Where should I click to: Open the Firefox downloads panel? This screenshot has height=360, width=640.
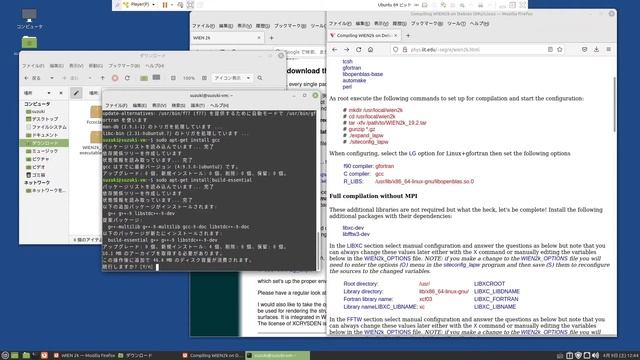tap(596, 49)
